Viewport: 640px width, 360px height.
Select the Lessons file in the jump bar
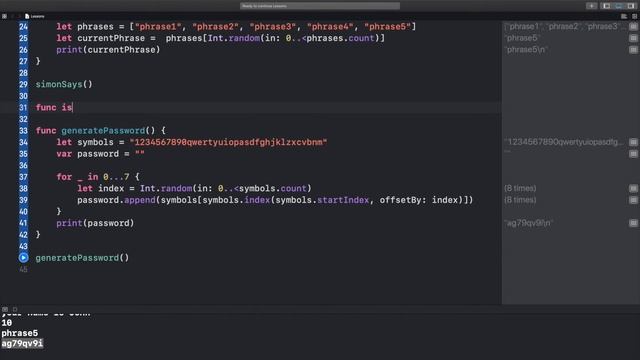point(35,16)
